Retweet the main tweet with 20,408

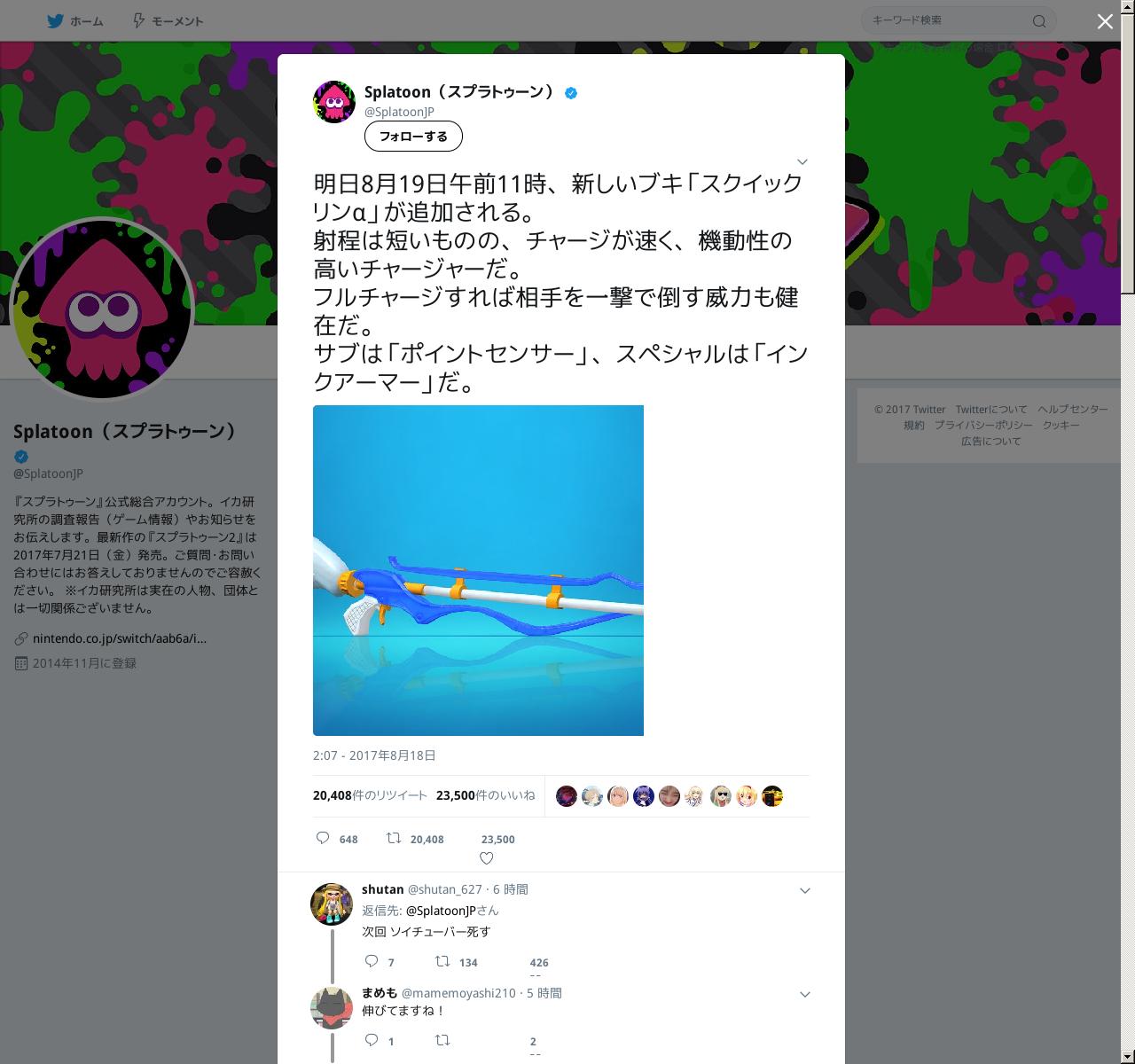(x=394, y=838)
